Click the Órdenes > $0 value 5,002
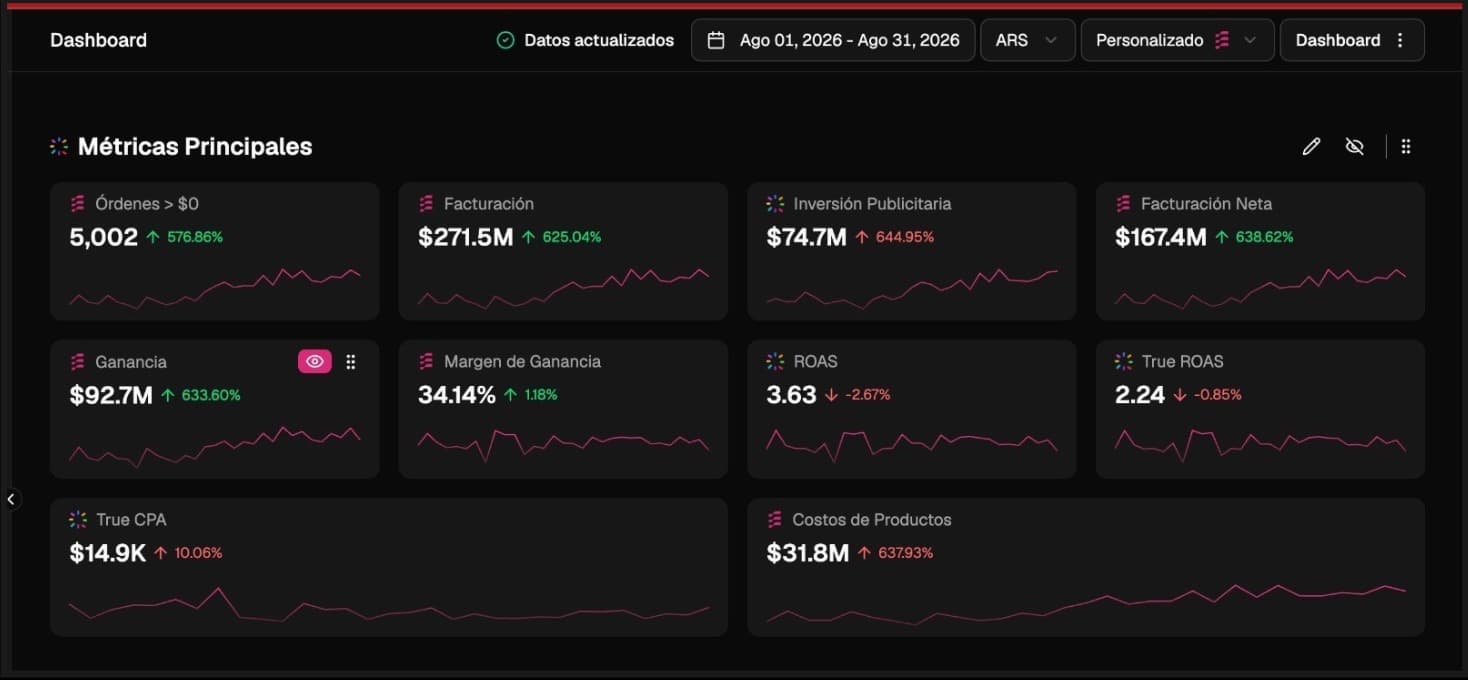The height and width of the screenshot is (680, 1468). (104, 237)
